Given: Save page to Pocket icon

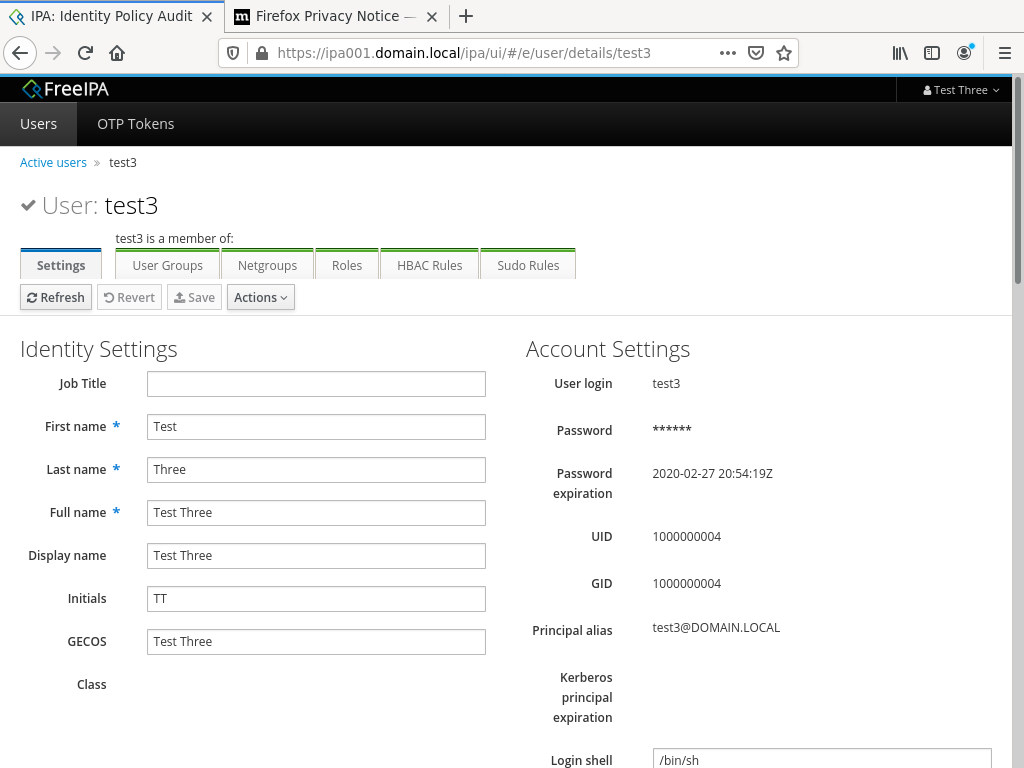Looking at the screenshot, I should [756, 53].
